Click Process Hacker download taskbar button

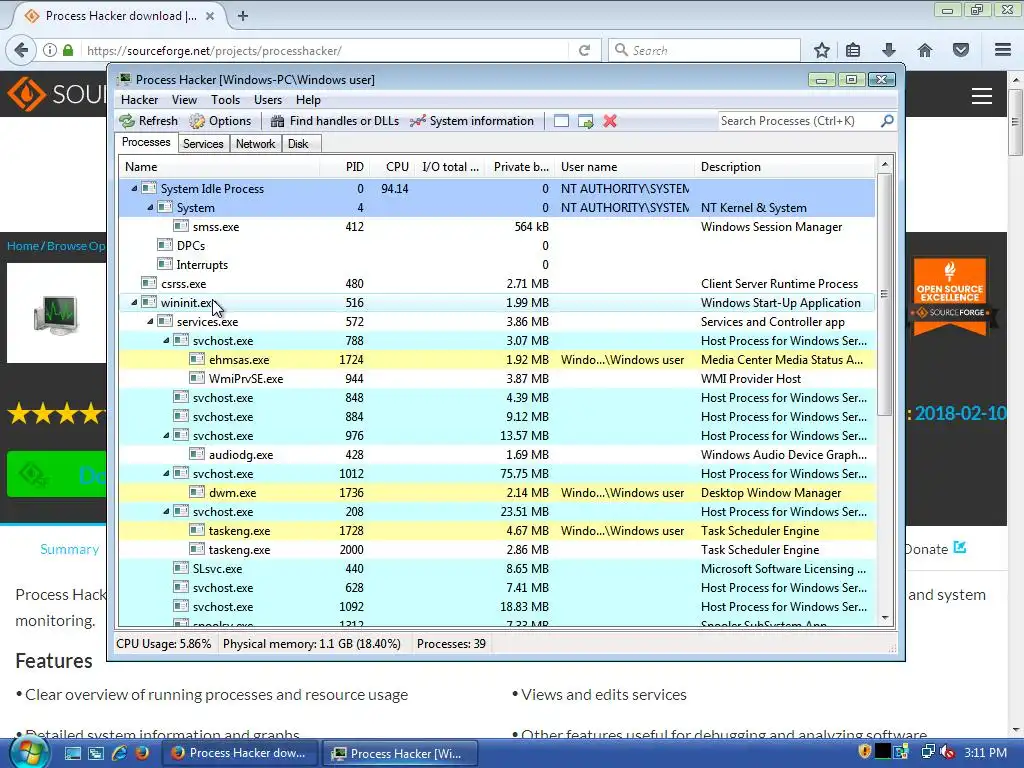239,753
